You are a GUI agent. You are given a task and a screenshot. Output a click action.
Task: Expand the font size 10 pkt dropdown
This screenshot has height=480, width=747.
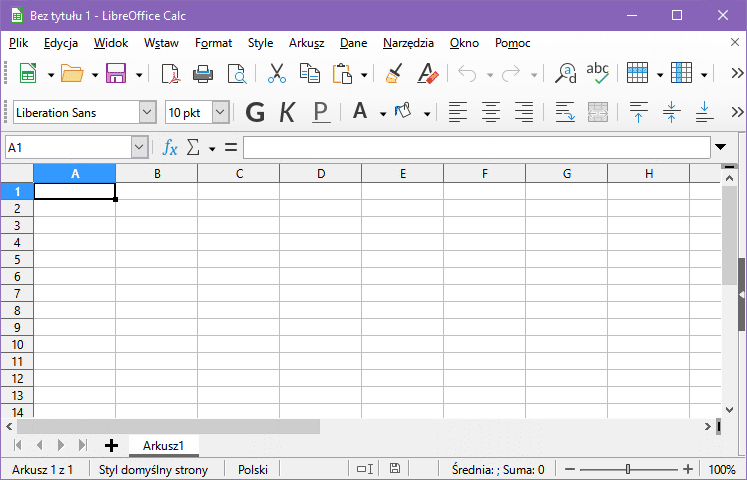click(220, 112)
